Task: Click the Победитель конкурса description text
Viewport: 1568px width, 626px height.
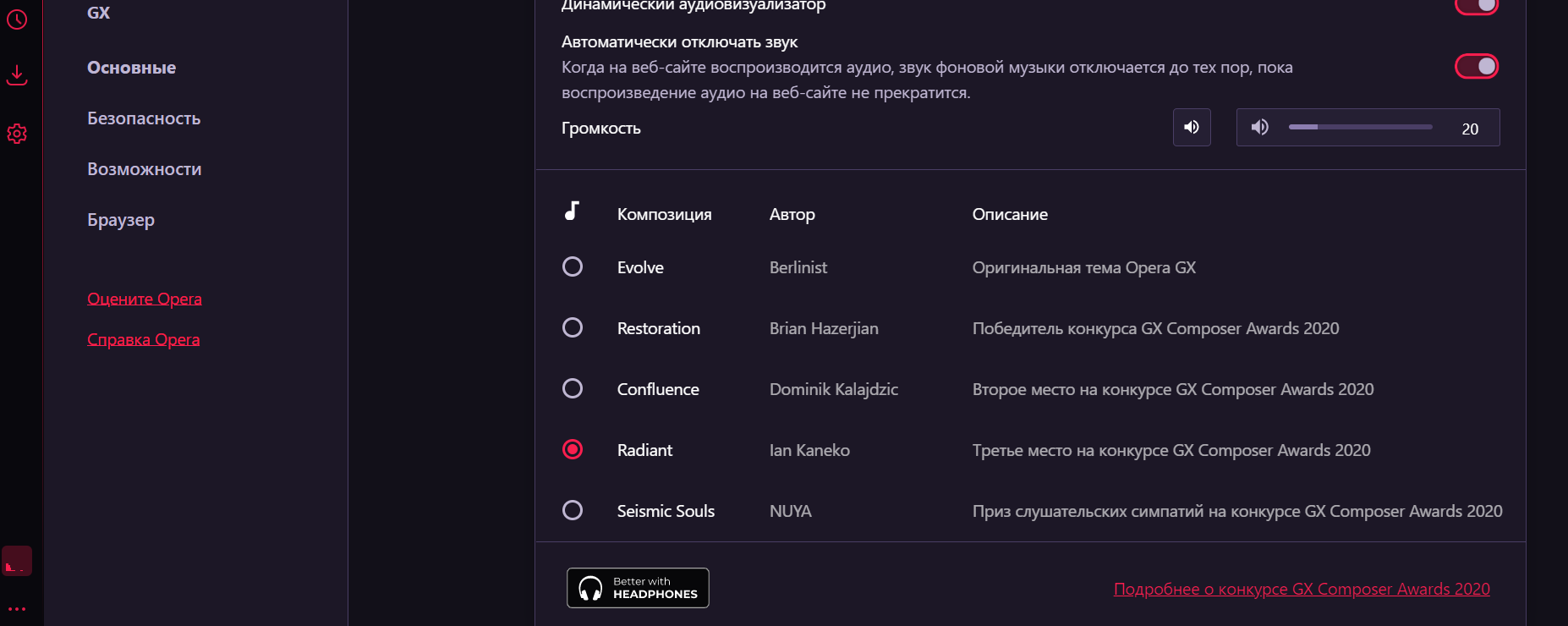Action: [1156, 328]
